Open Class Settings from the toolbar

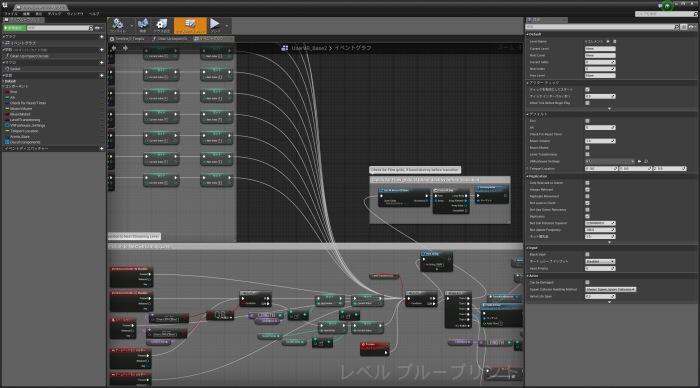click(x=162, y=25)
